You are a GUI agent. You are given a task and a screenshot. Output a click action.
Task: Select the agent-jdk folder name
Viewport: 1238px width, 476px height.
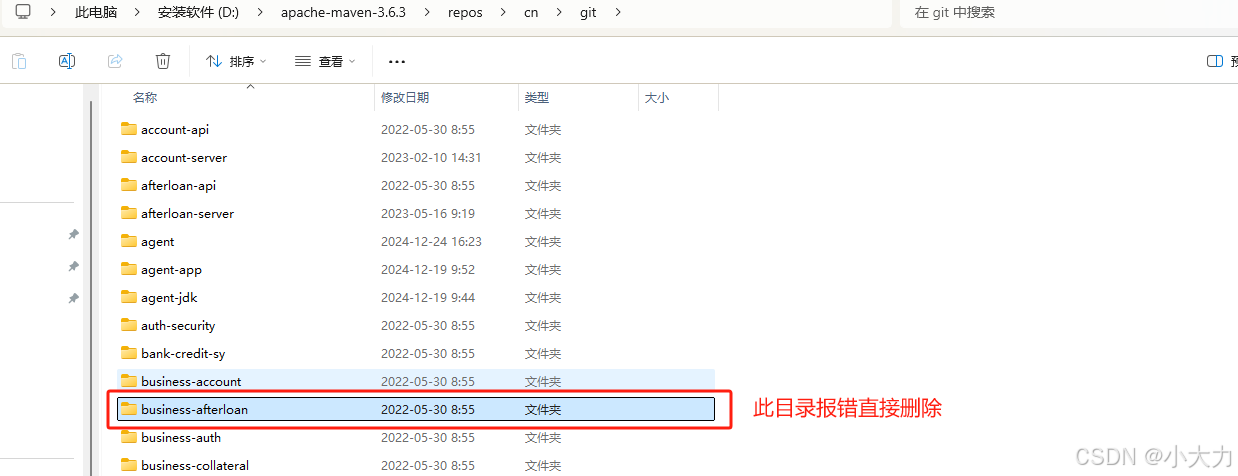point(169,298)
